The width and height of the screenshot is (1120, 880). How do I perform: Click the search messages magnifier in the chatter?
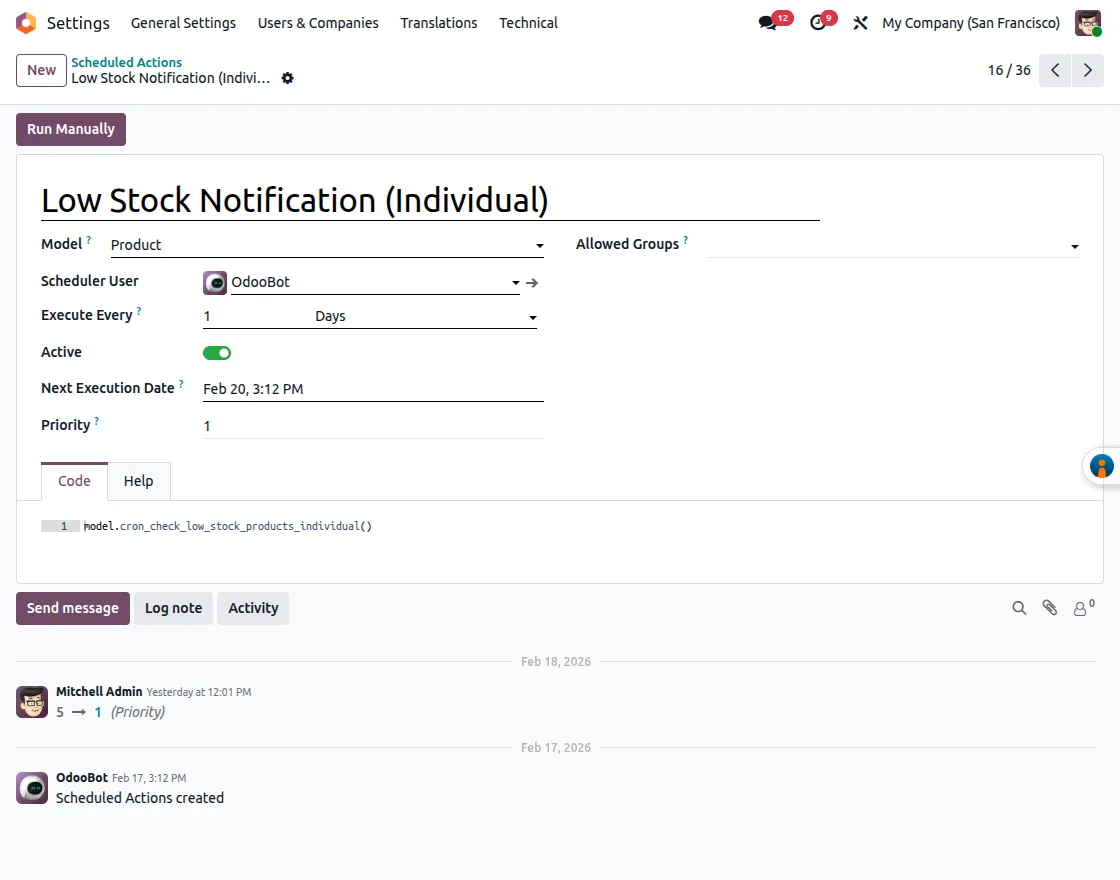[x=1019, y=608]
